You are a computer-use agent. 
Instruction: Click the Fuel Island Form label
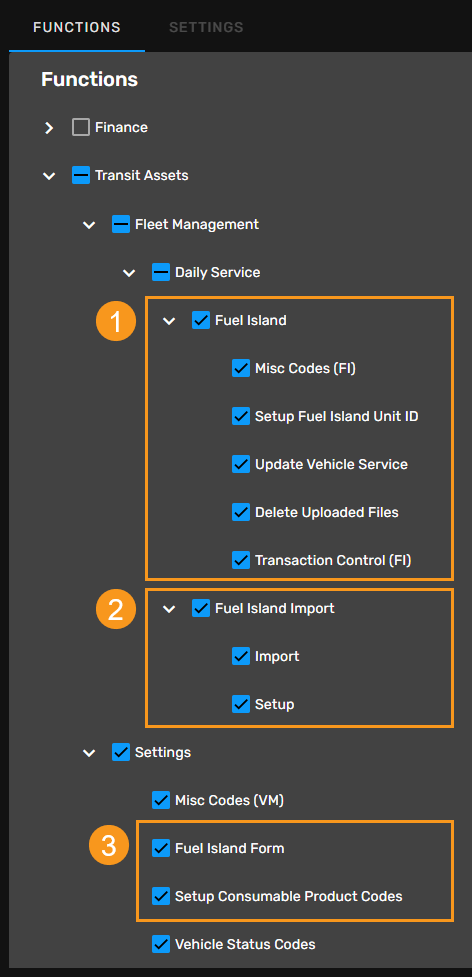click(x=230, y=848)
